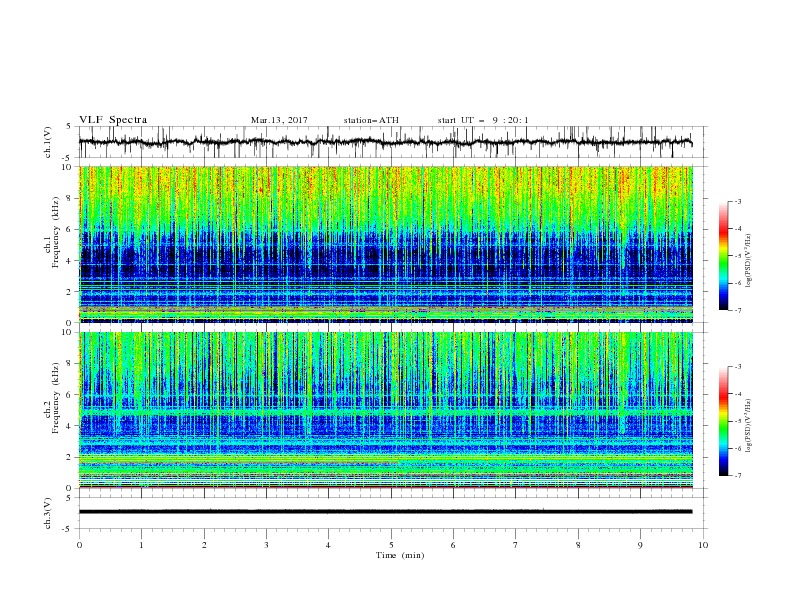Screen dimensions: 792x612
Task: Click the ch.1 voltage waveform trace
Action: (x=386, y=142)
